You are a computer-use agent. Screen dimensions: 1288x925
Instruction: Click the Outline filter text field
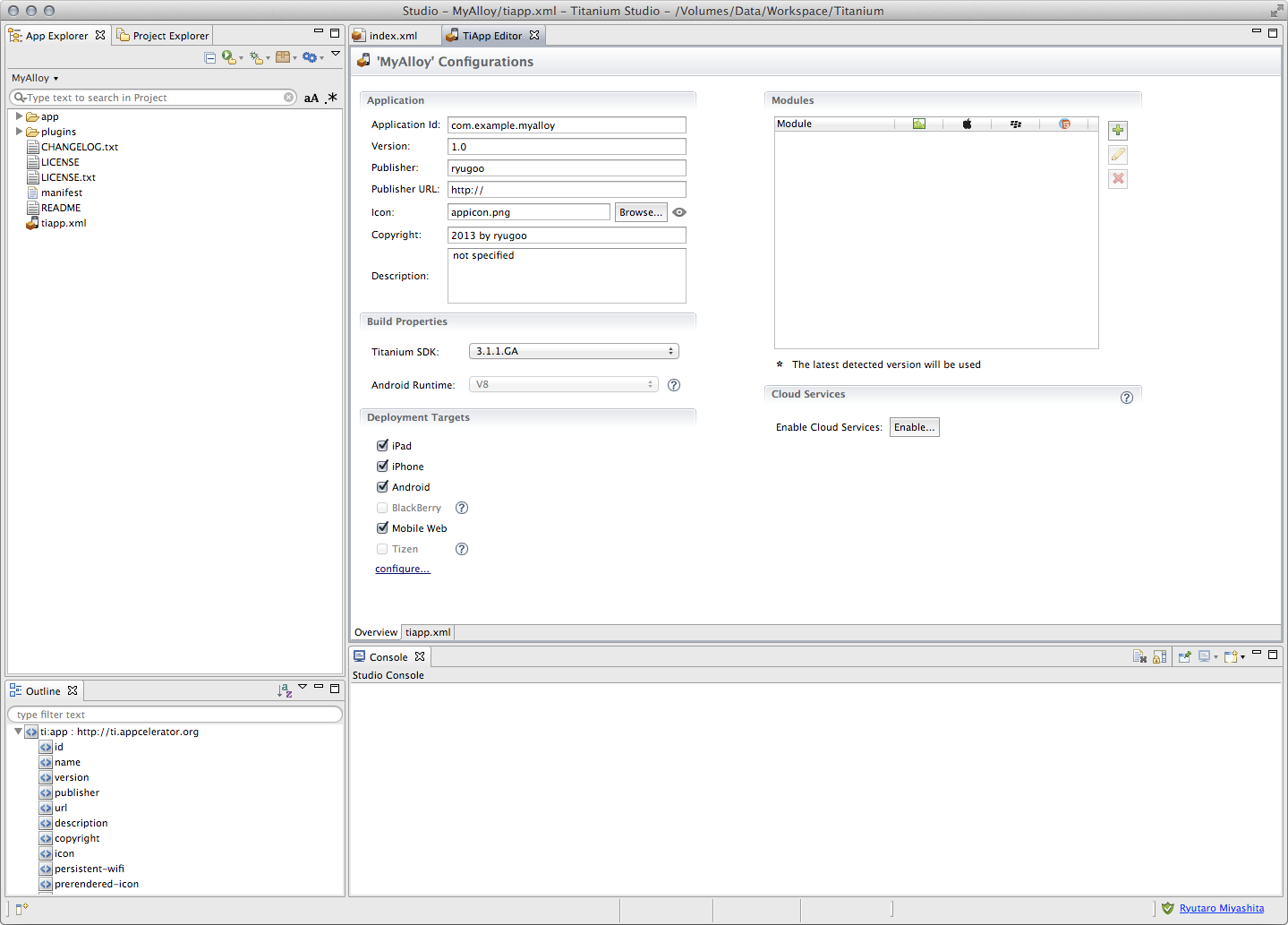(x=175, y=715)
